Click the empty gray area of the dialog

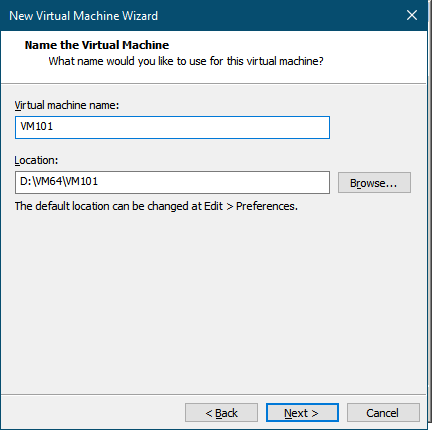tap(213, 300)
